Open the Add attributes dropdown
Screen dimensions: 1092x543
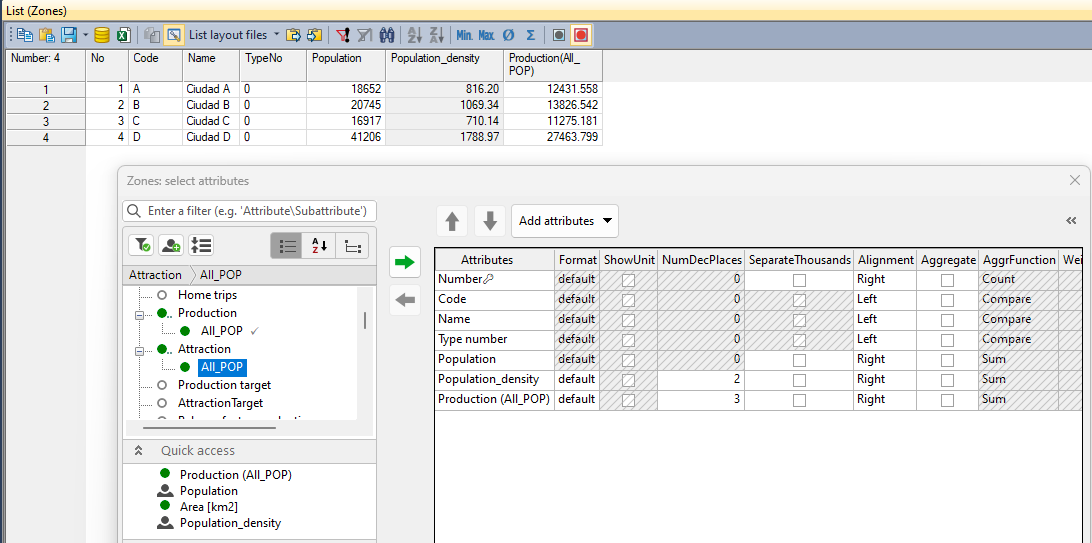click(565, 221)
